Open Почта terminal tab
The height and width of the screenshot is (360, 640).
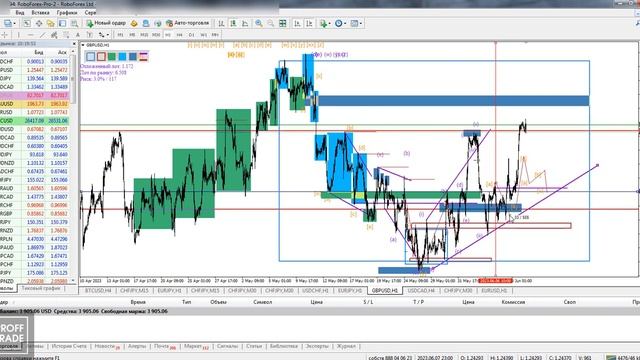(164, 346)
